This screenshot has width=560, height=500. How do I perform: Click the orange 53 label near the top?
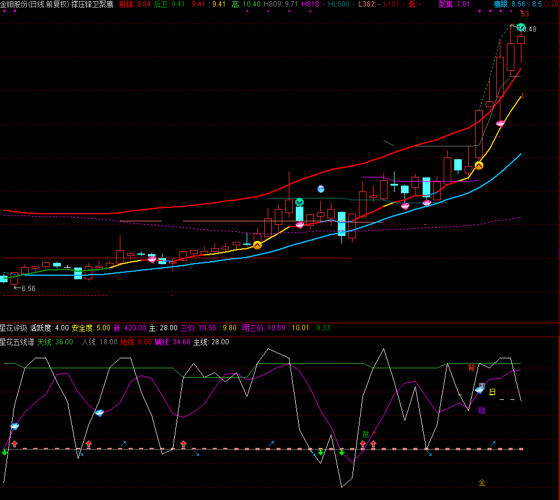coord(525,14)
